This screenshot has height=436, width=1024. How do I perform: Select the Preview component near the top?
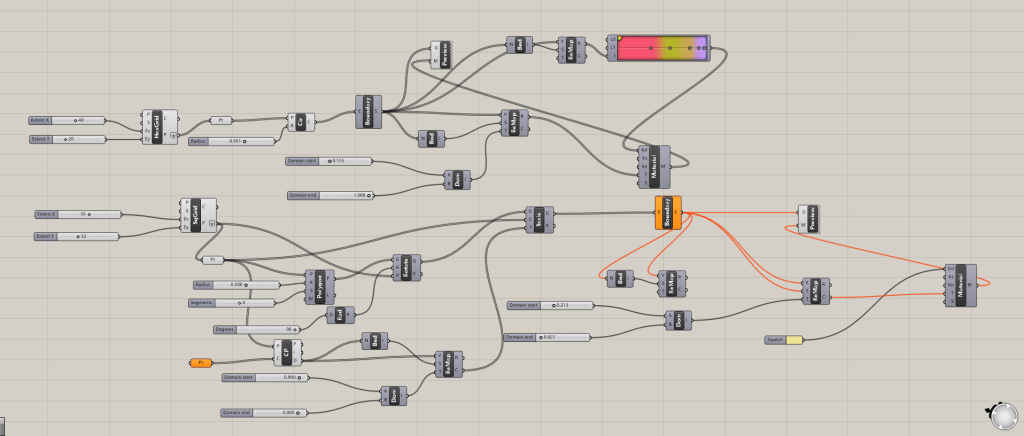coord(440,54)
